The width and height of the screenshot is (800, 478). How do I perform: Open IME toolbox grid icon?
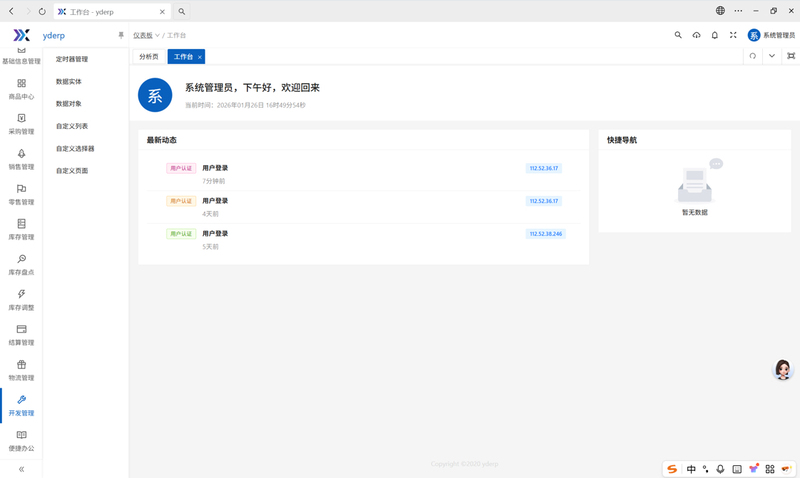pyautogui.click(x=770, y=469)
